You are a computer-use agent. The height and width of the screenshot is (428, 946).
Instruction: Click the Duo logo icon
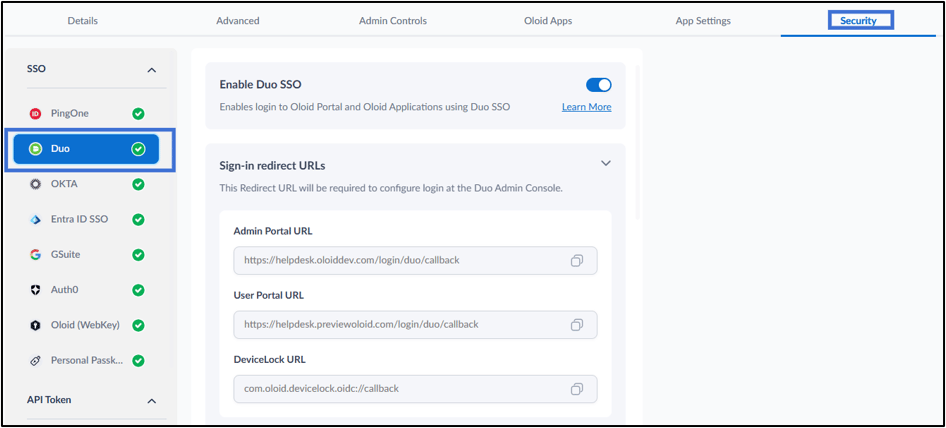(x=35, y=149)
